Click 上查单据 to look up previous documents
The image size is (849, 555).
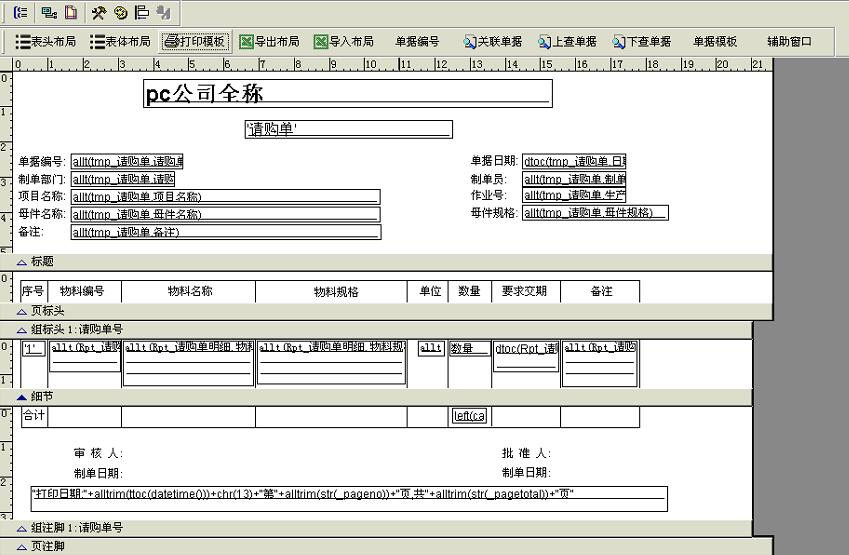pyautogui.click(x=567, y=42)
